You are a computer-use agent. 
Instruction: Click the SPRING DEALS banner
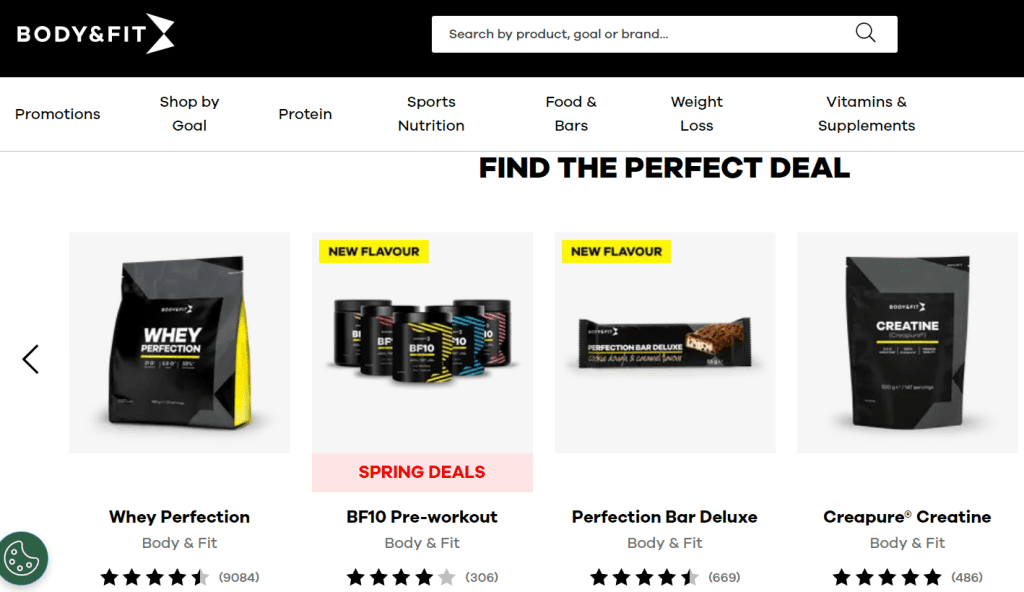point(422,472)
